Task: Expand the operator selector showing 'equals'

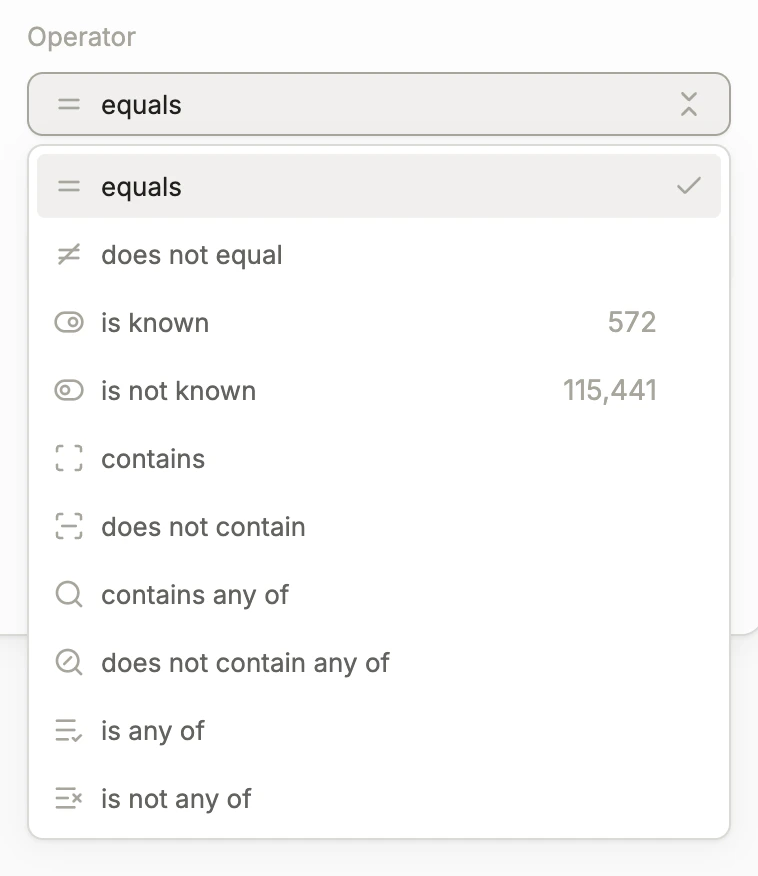Action: coord(378,104)
